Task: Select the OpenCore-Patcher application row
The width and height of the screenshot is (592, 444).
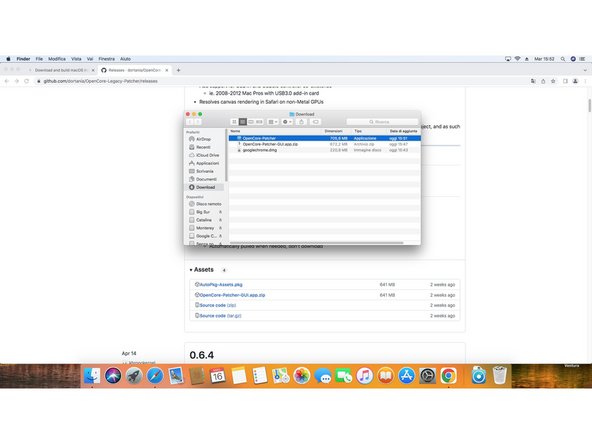Action: [x=325, y=138]
